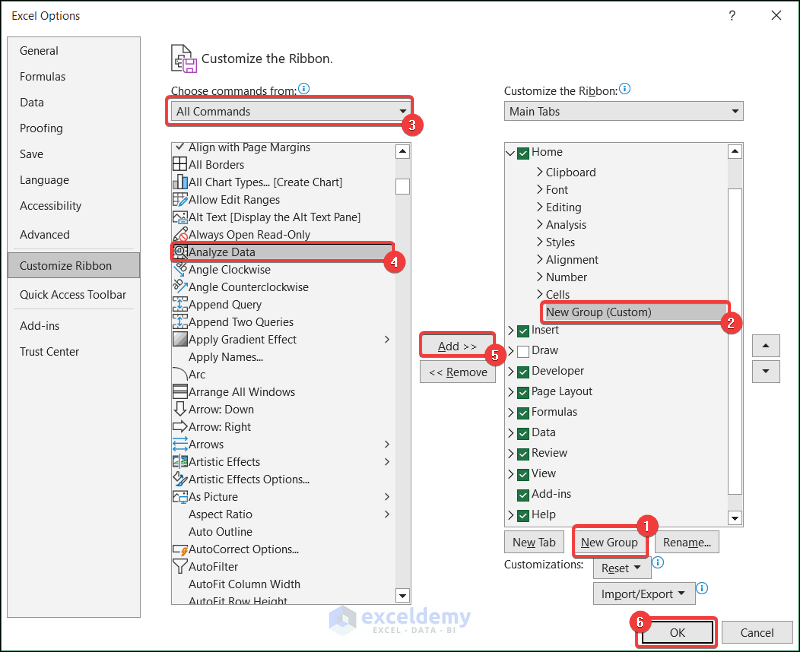Image resolution: width=800 pixels, height=652 pixels.
Task: Click the Angle Clockwise icon
Action: (x=180, y=269)
